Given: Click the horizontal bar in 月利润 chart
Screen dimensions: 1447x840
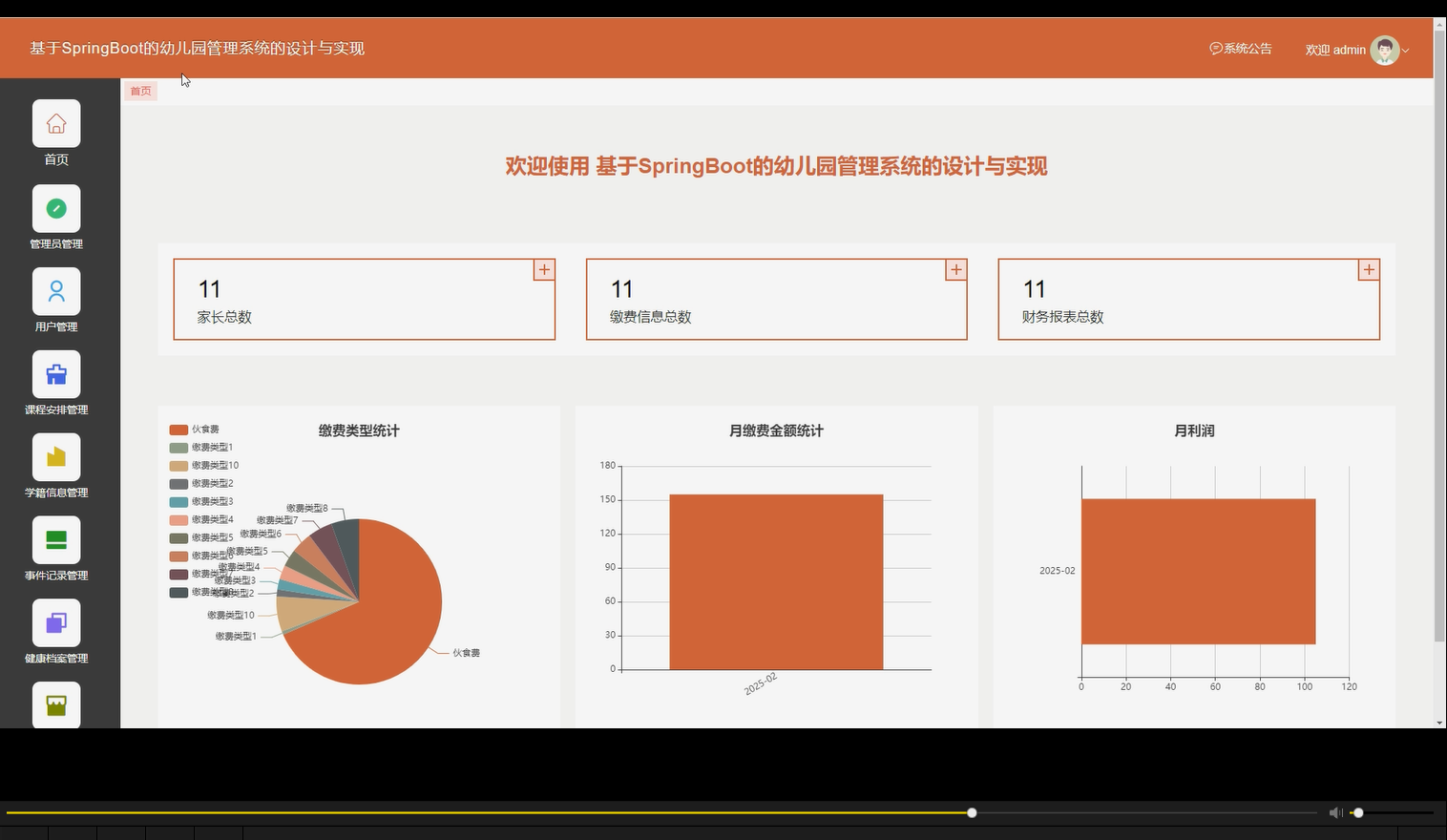Looking at the screenshot, I should tap(1199, 571).
